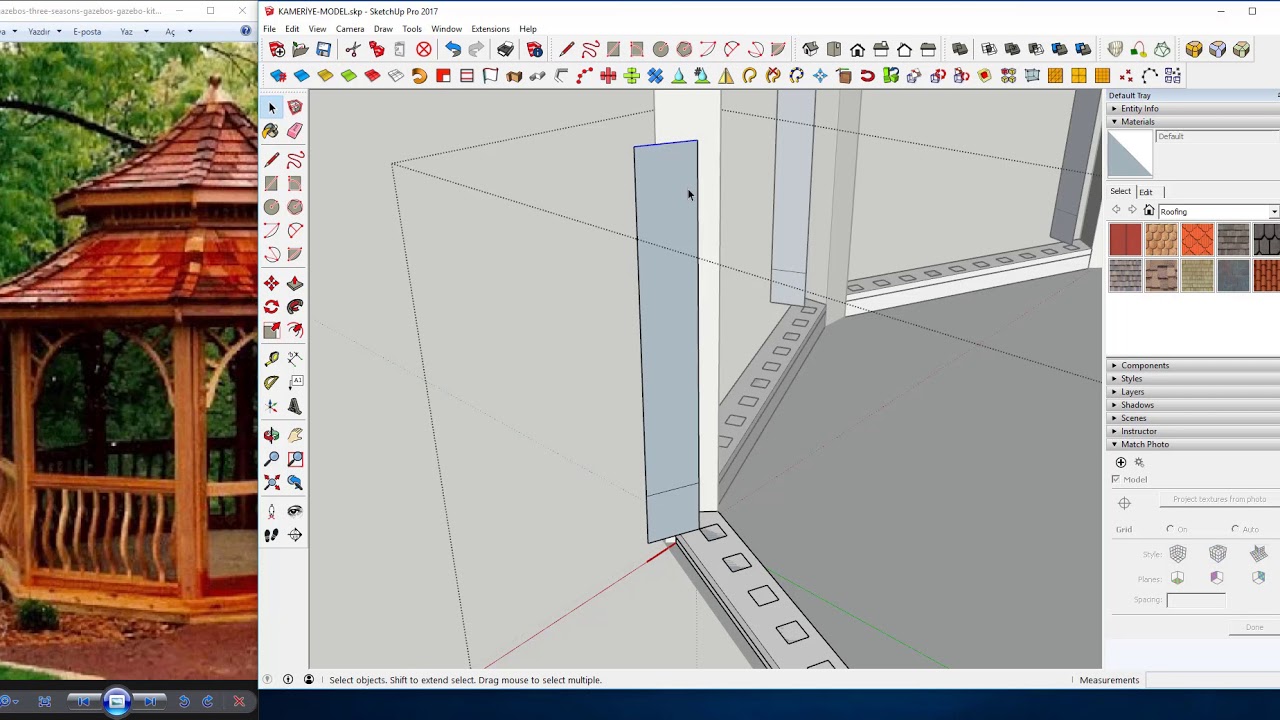Select the Eraser tool
The height and width of the screenshot is (720, 1280).
point(295,131)
